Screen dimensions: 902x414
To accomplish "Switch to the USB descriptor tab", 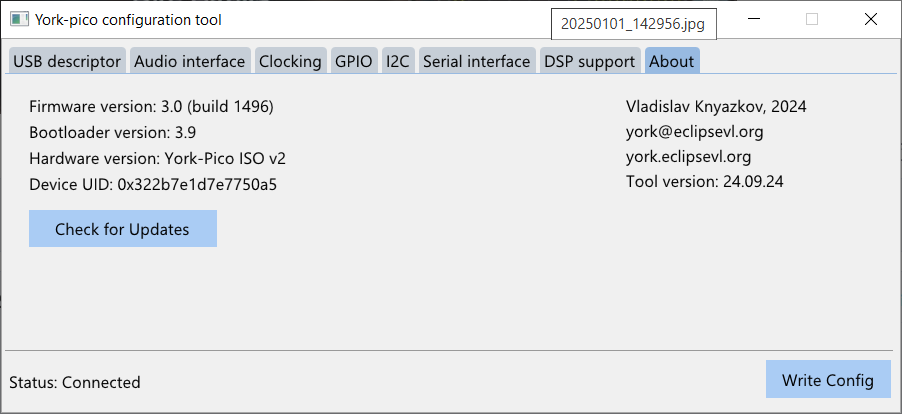I will coord(67,61).
